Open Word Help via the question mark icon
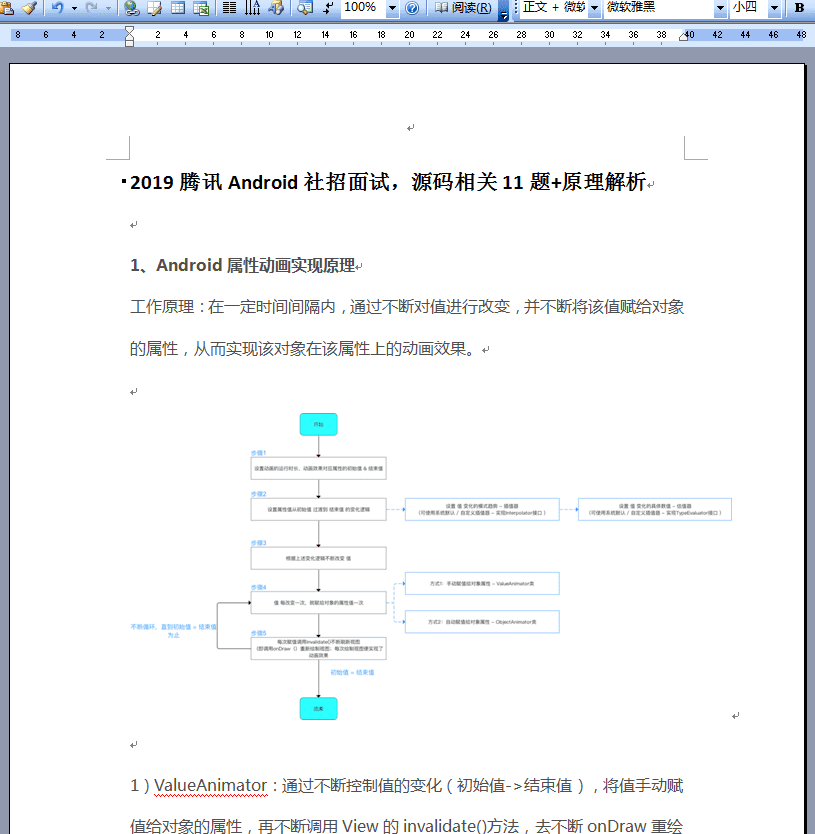 pos(410,9)
